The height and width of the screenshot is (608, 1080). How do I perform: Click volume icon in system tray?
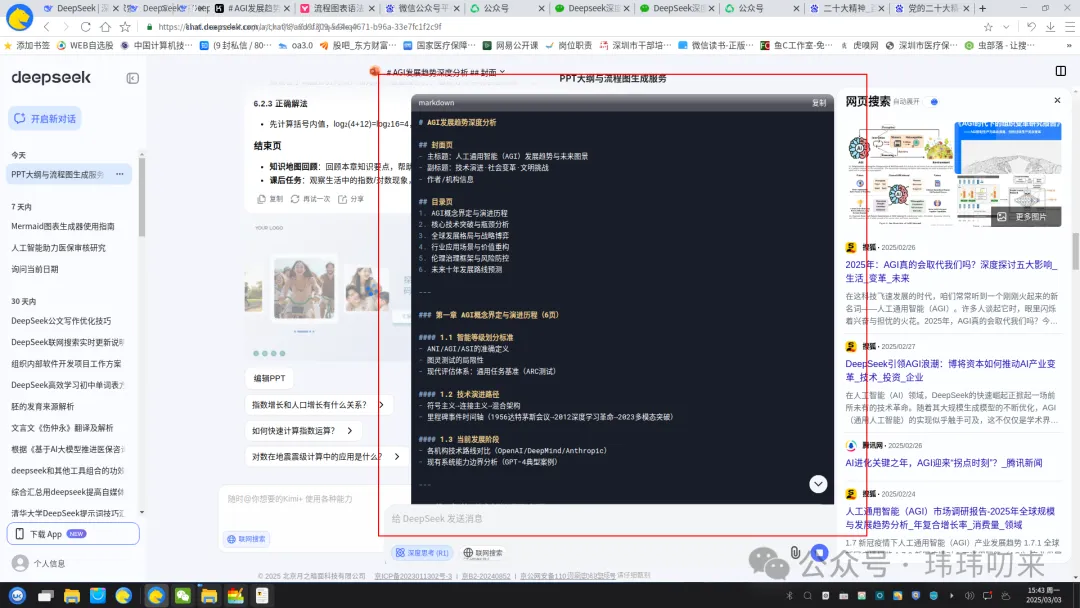click(x=969, y=596)
